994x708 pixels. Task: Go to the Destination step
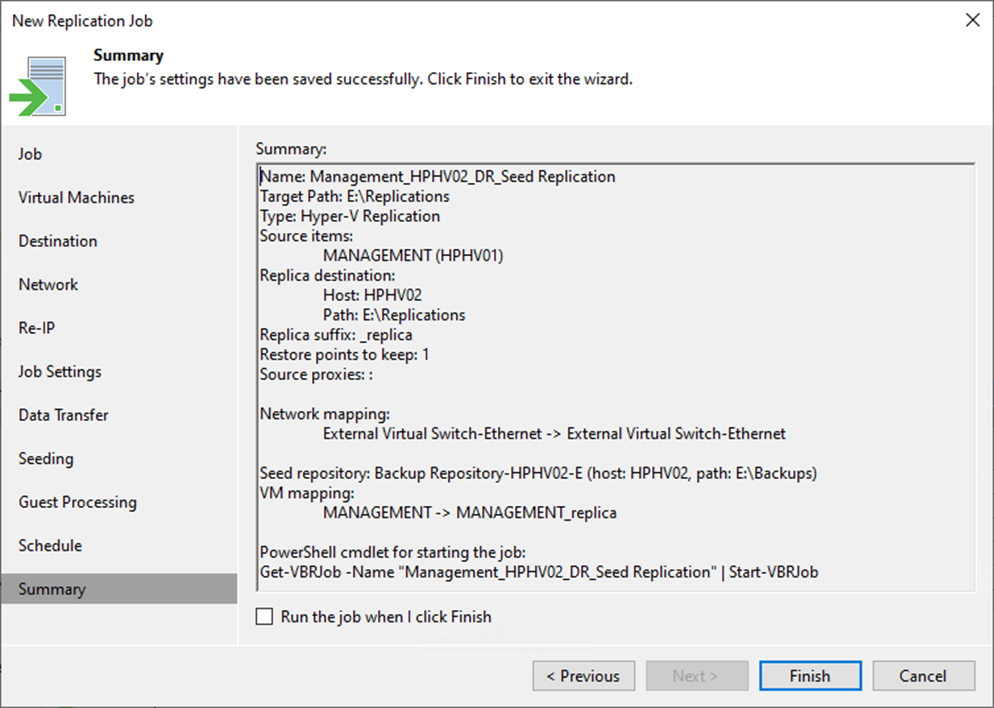(x=57, y=241)
